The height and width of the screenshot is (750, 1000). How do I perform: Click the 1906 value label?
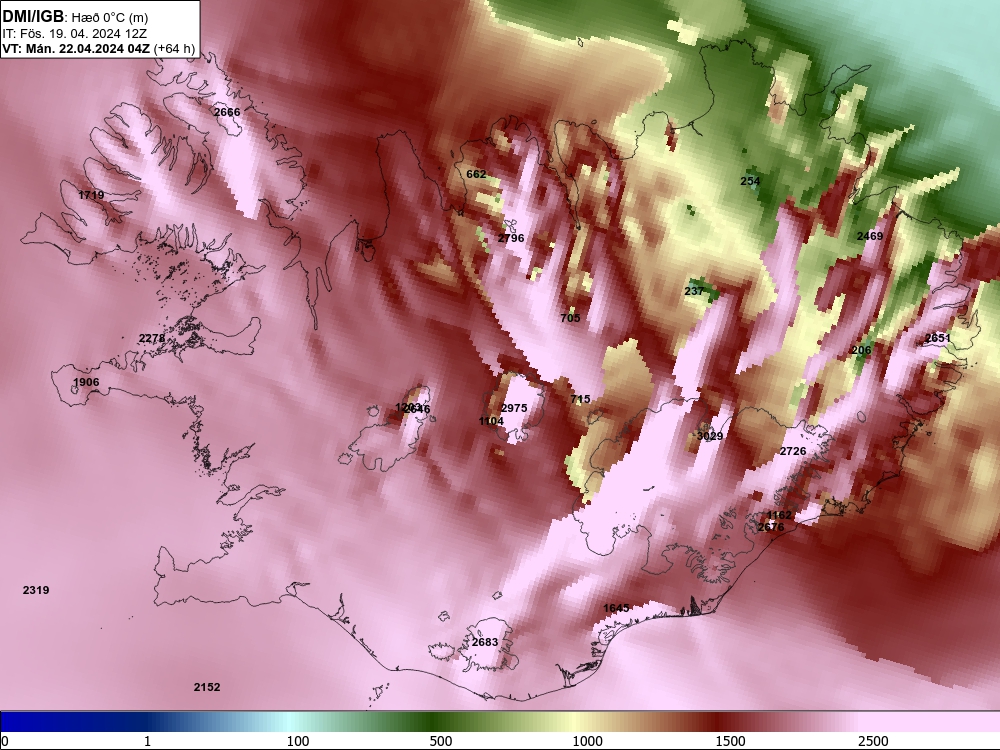pos(86,382)
